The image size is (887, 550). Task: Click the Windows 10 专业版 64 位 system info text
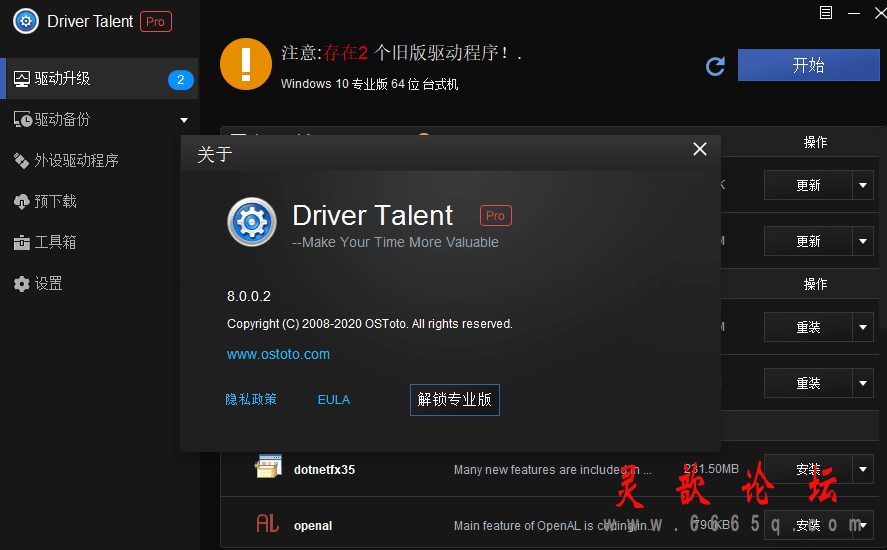(369, 84)
